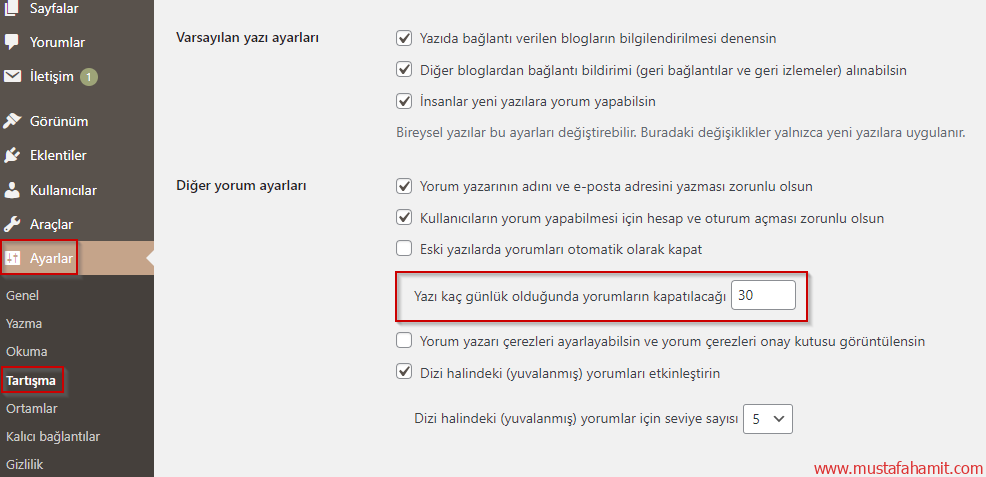Click the days-old number input field
Viewport: 986px width, 477px height.
[x=763, y=295]
